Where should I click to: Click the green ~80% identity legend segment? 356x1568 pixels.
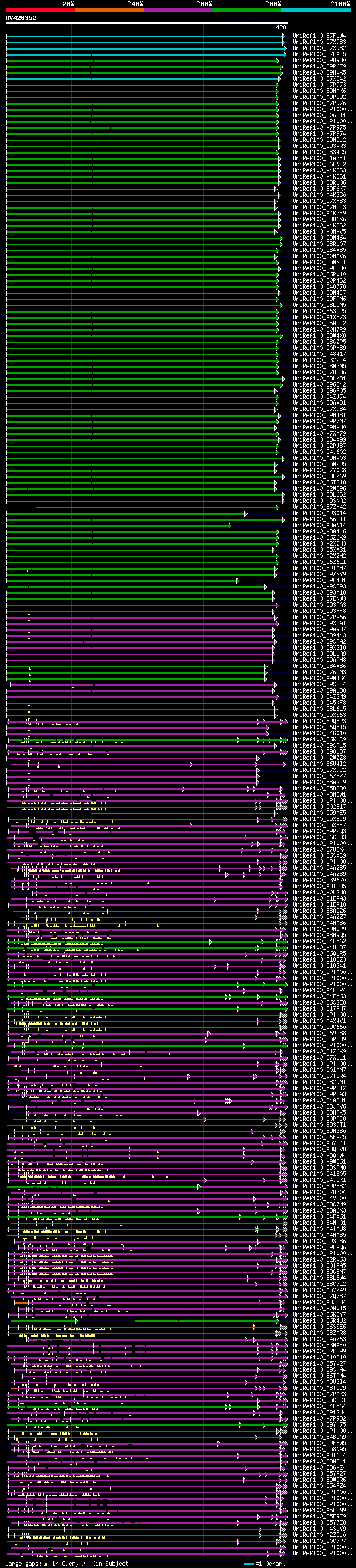(x=247, y=10)
